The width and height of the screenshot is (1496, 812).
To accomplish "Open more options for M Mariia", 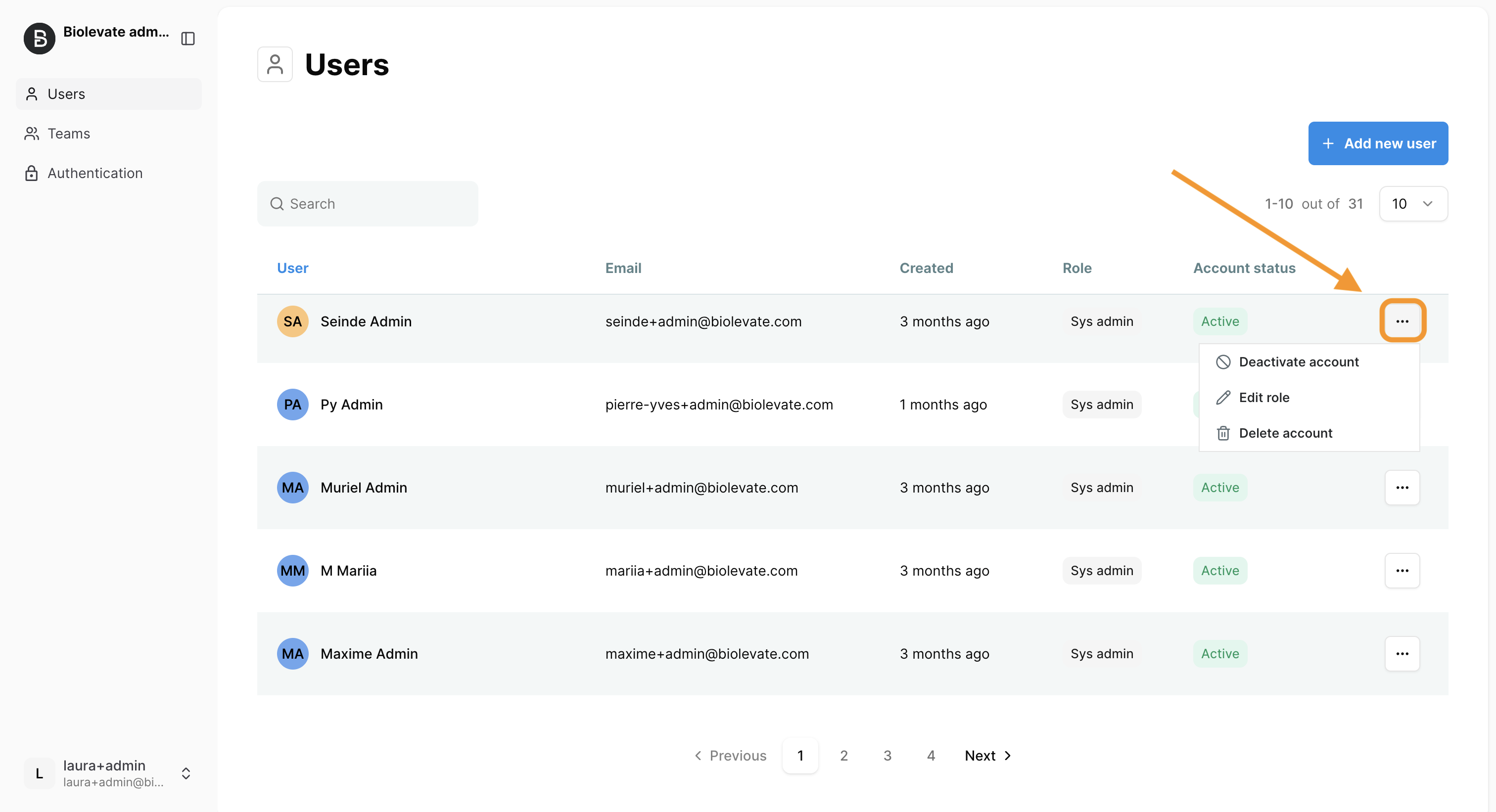I will (1402, 571).
